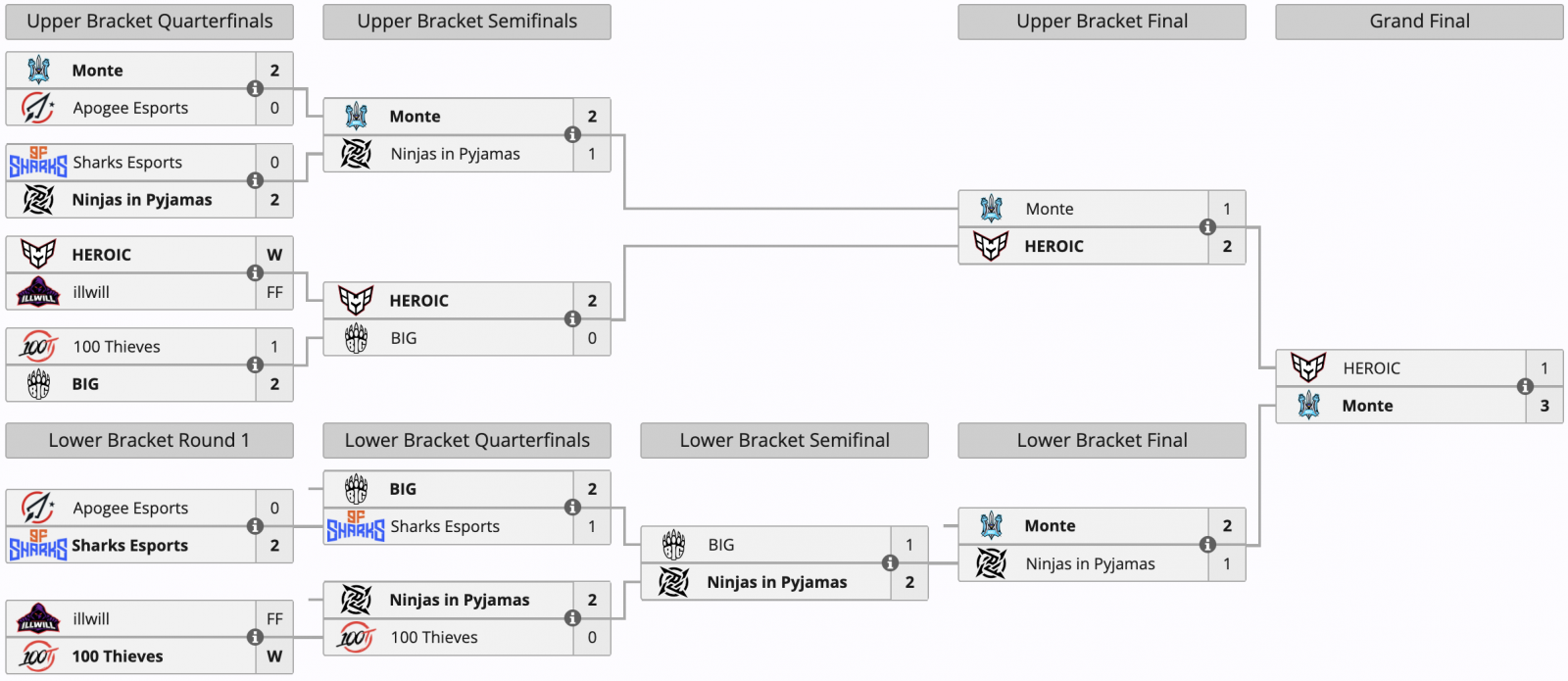Open info icon for HEROIC vs illwill quarterfinal
The height and width of the screenshot is (681, 1568).
(255, 273)
